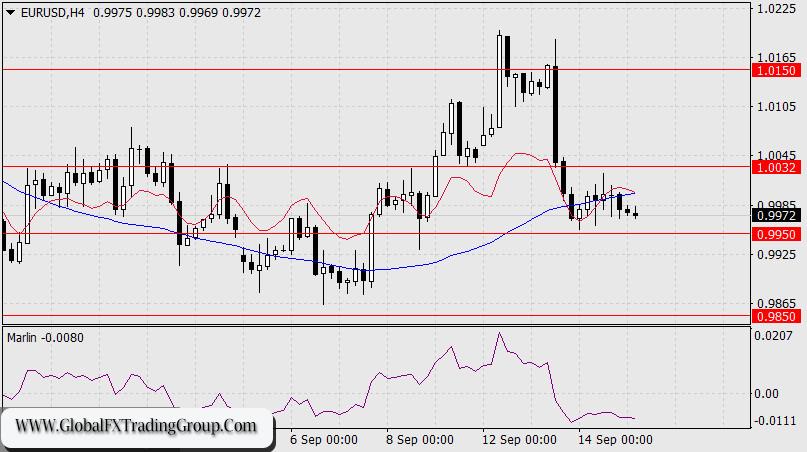Image resolution: width=807 pixels, height=452 pixels.
Task: Select the Marlin -0.0080 indicator label
Action: tap(45, 338)
